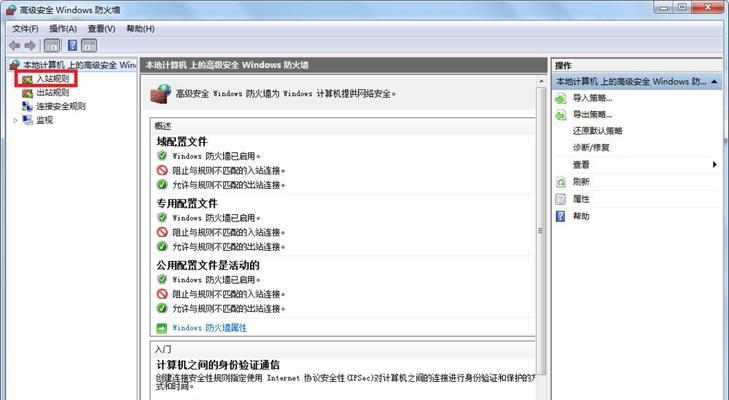Open the 操作(A) menu
The image size is (729, 400).
click(x=63, y=28)
